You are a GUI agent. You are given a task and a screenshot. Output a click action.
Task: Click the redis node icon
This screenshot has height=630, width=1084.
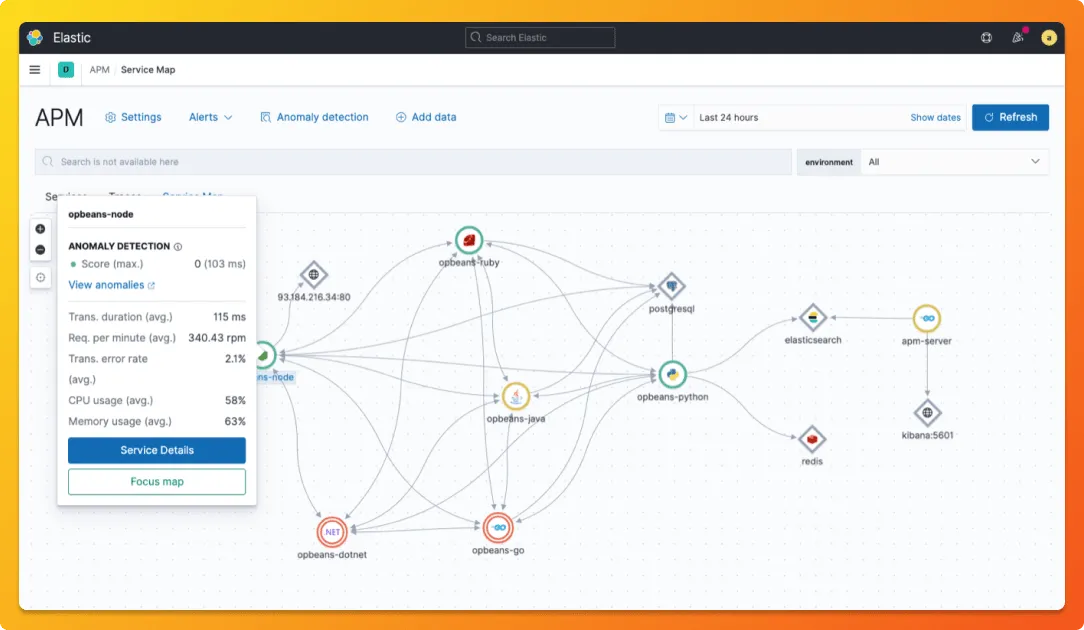812,439
